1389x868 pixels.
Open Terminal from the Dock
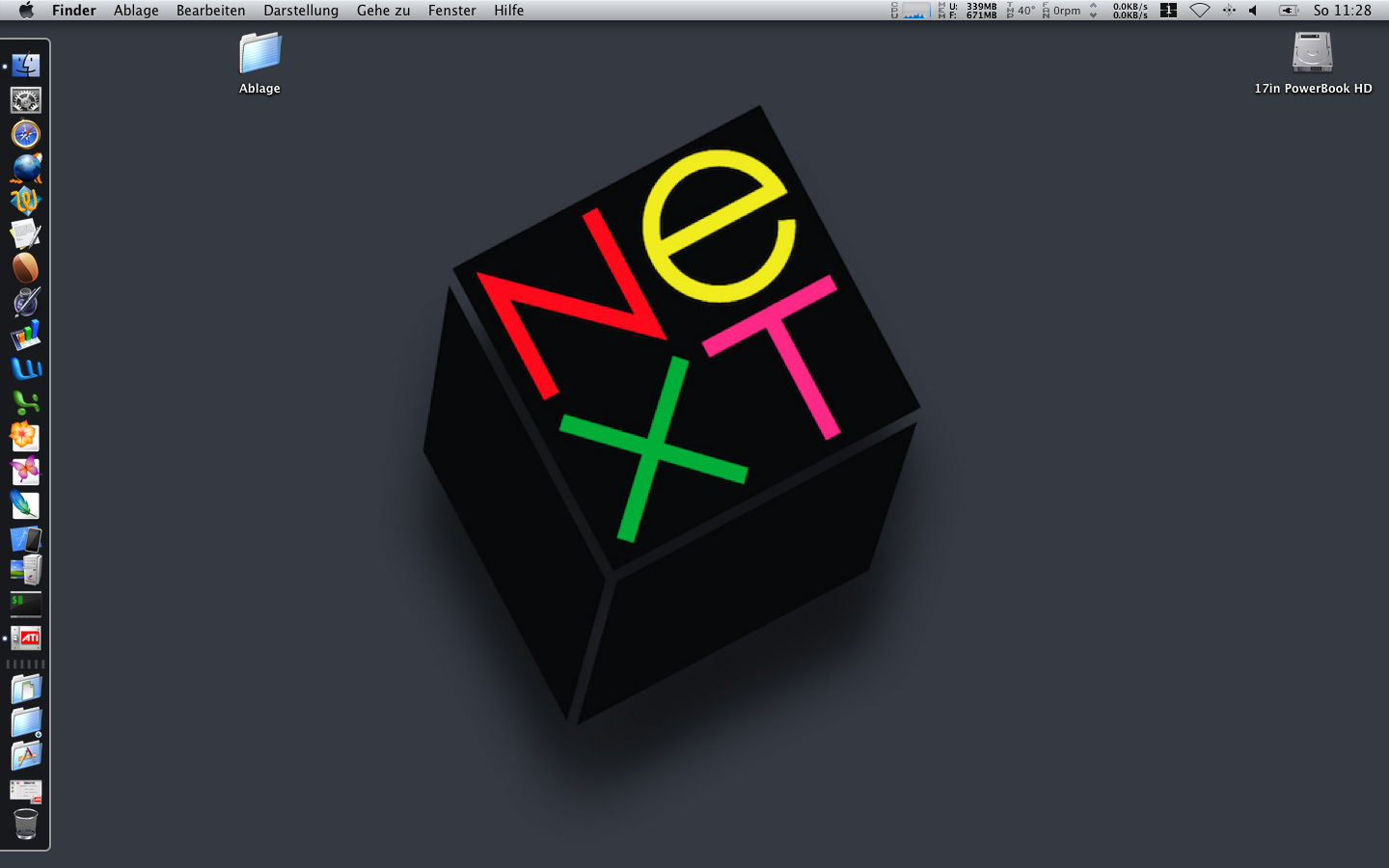(x=26, y=604)
